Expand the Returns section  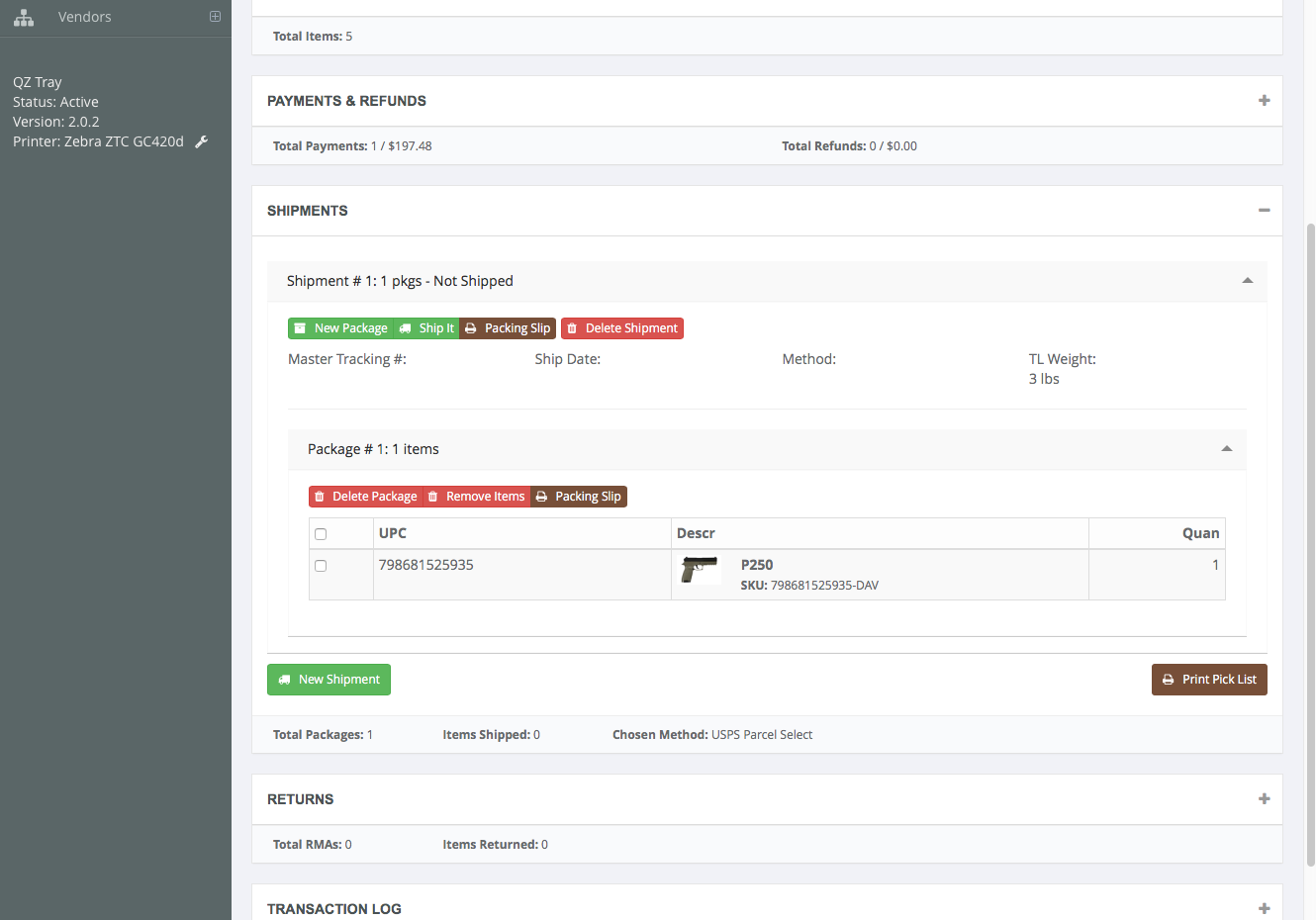[1264, 799]
